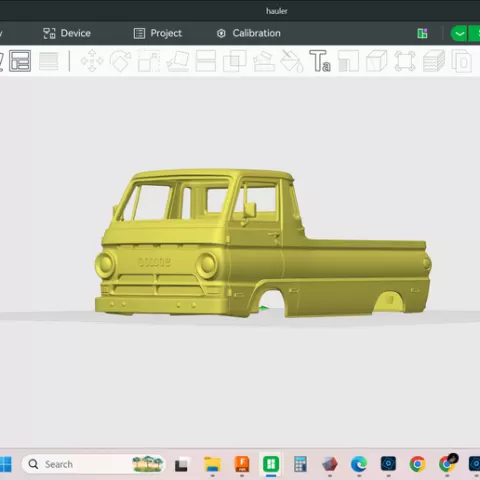Select the variable layer height lines icon
The image size is (480, 480).
point(49,61)
